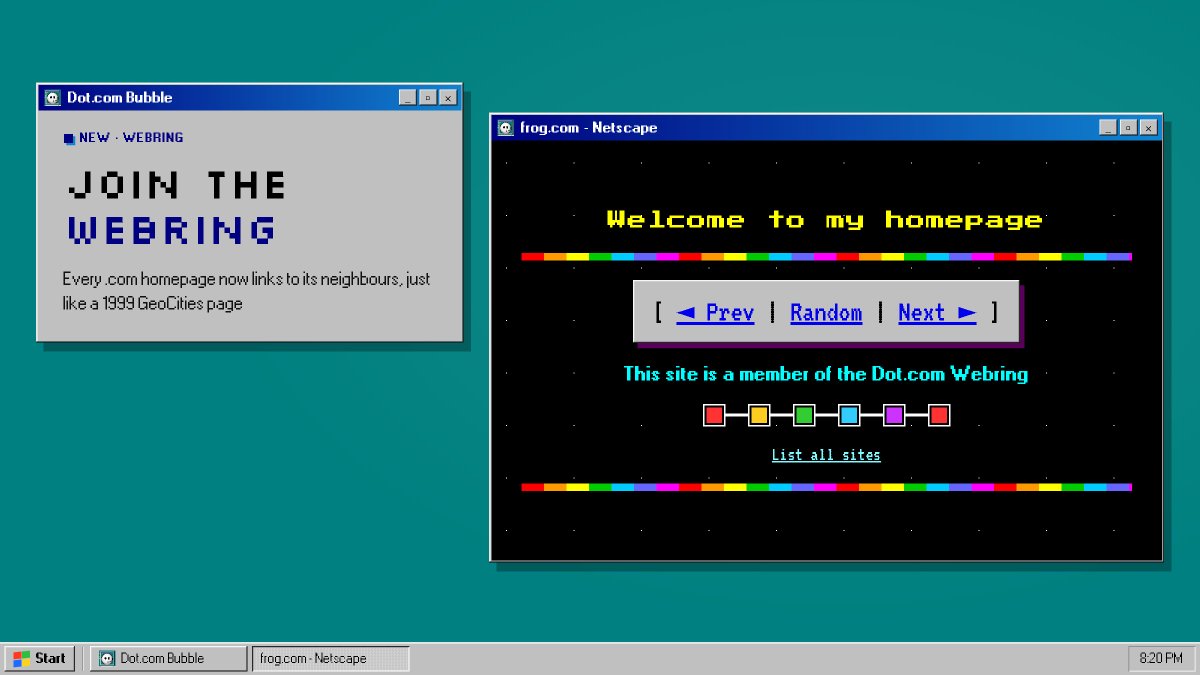Click the yellow webring square
Screen dimensions: 1200x675
click(759, 415)
